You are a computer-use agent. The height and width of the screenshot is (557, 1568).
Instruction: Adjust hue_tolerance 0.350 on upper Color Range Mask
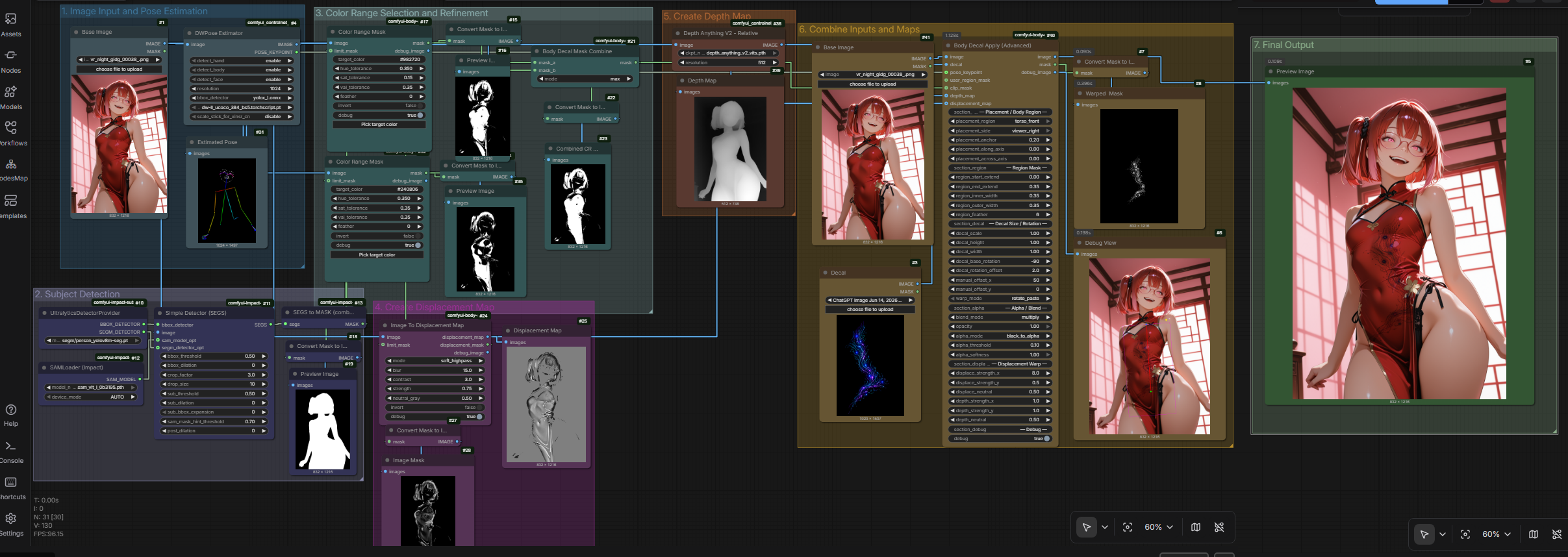379,69
